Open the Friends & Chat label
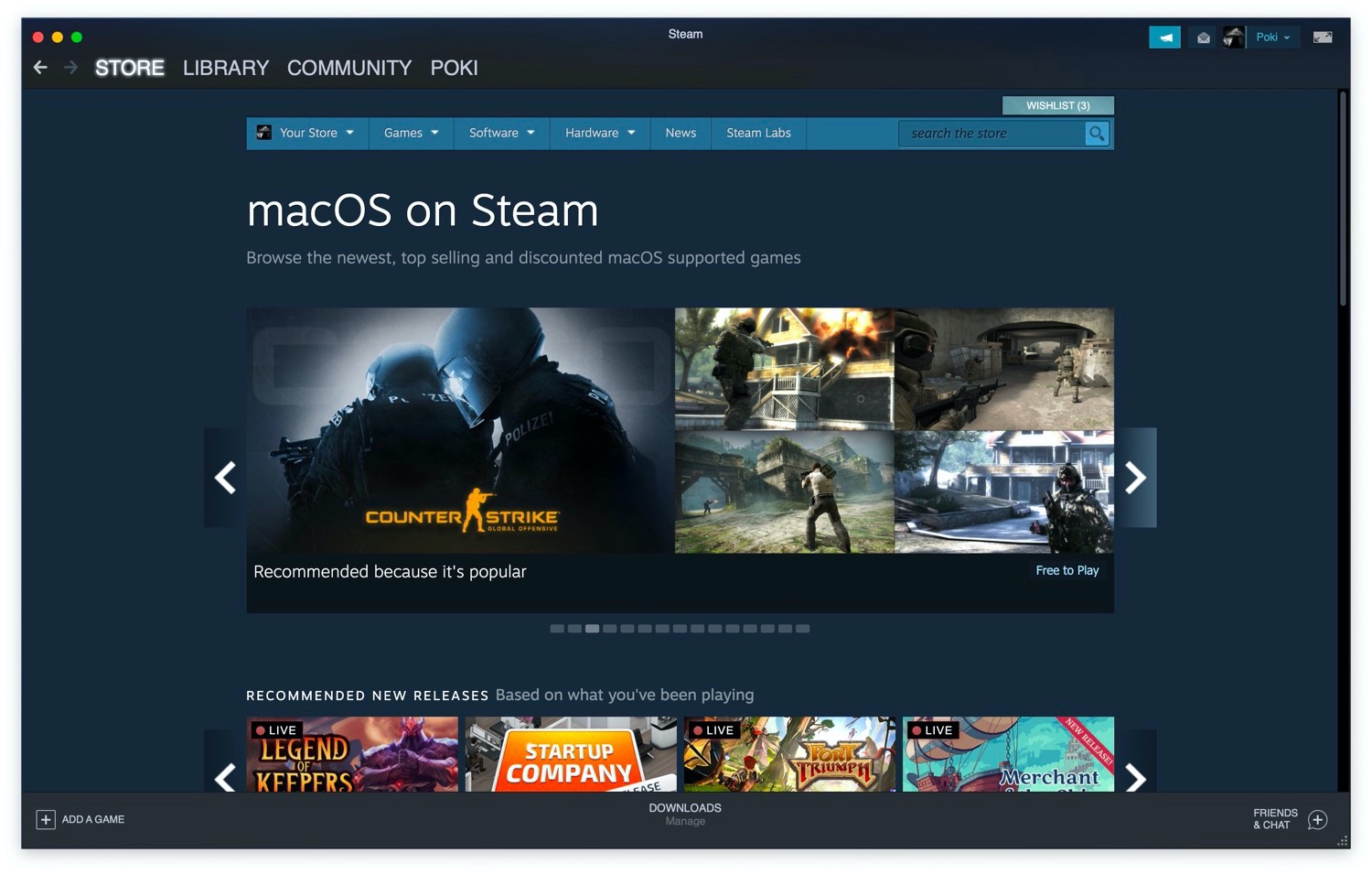Screen dimensions: 1372x874 pyautogui.click(x=1275, y=819)
